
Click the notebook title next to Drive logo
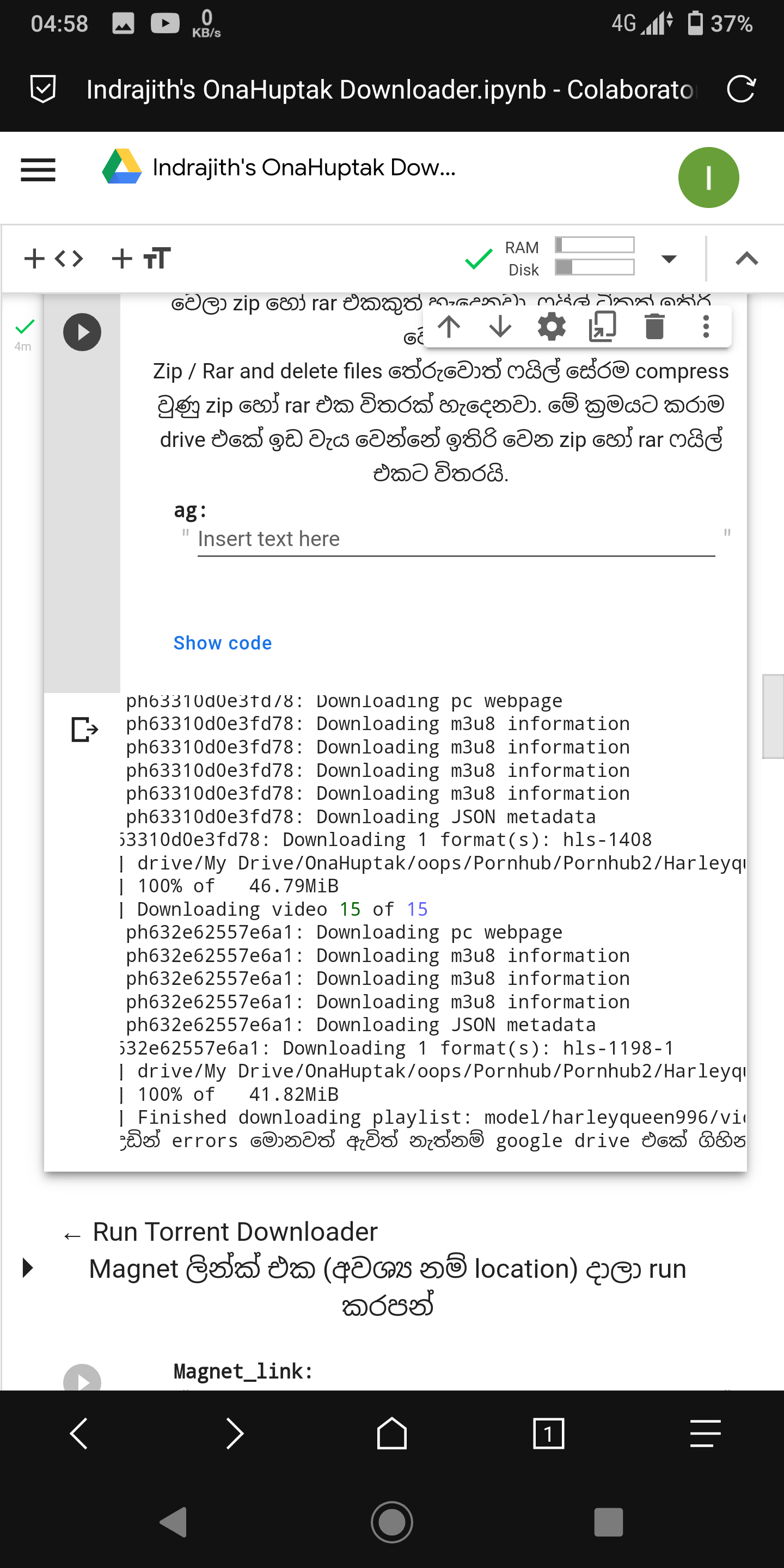304,167
